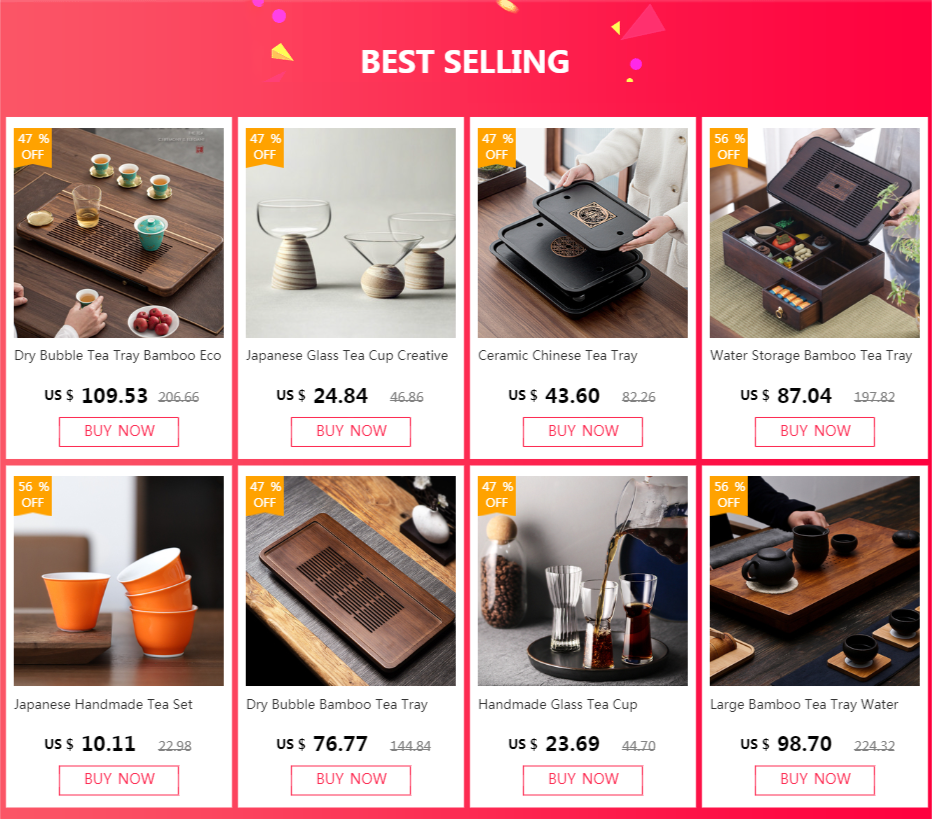Image resolution: width=932 pixels, height=819 pixels.
Task: Open the Japanese Glass Tea Cup Creative image
Action: coord(351,233)
